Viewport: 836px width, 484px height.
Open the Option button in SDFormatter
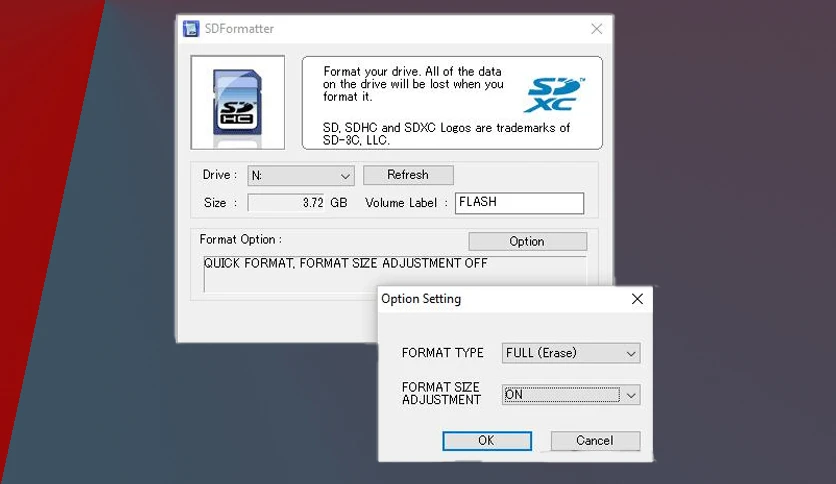[x=527, y=241]
